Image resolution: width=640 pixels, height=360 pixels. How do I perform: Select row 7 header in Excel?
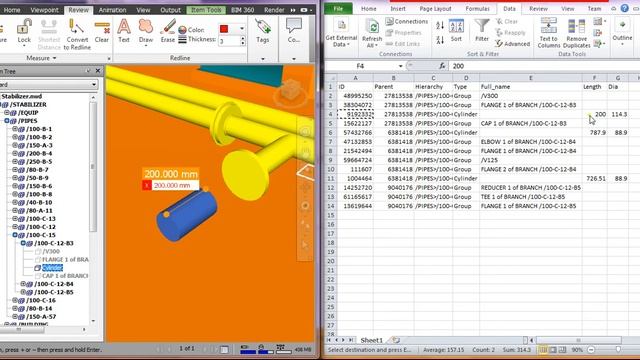[x=331, y=142]
